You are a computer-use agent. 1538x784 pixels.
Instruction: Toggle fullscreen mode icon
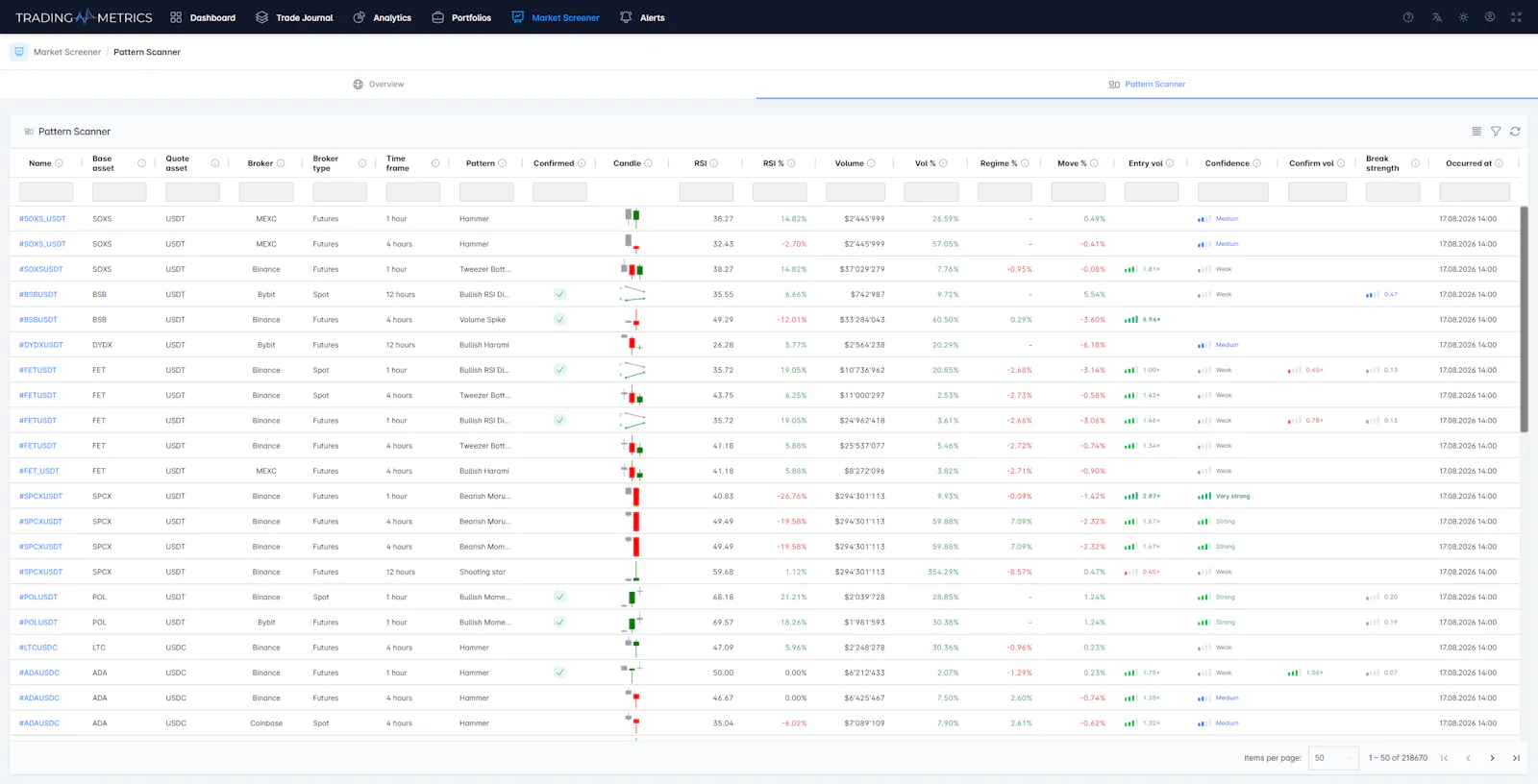(1516, 17)
